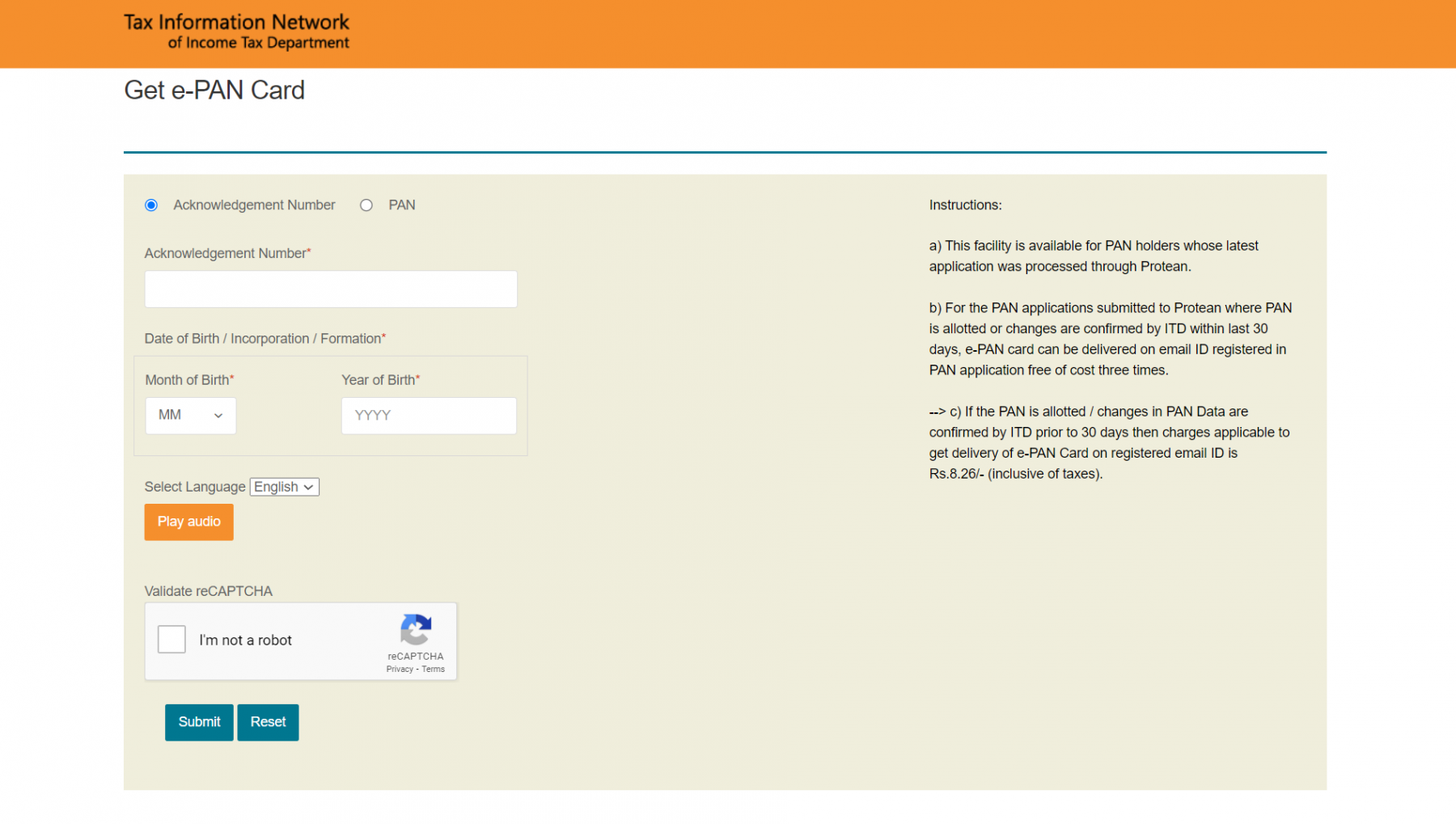Screen dimensions: 1456x824
Task: Click the Get e-PAN Card page heading
Action: (x=214, y=91)
